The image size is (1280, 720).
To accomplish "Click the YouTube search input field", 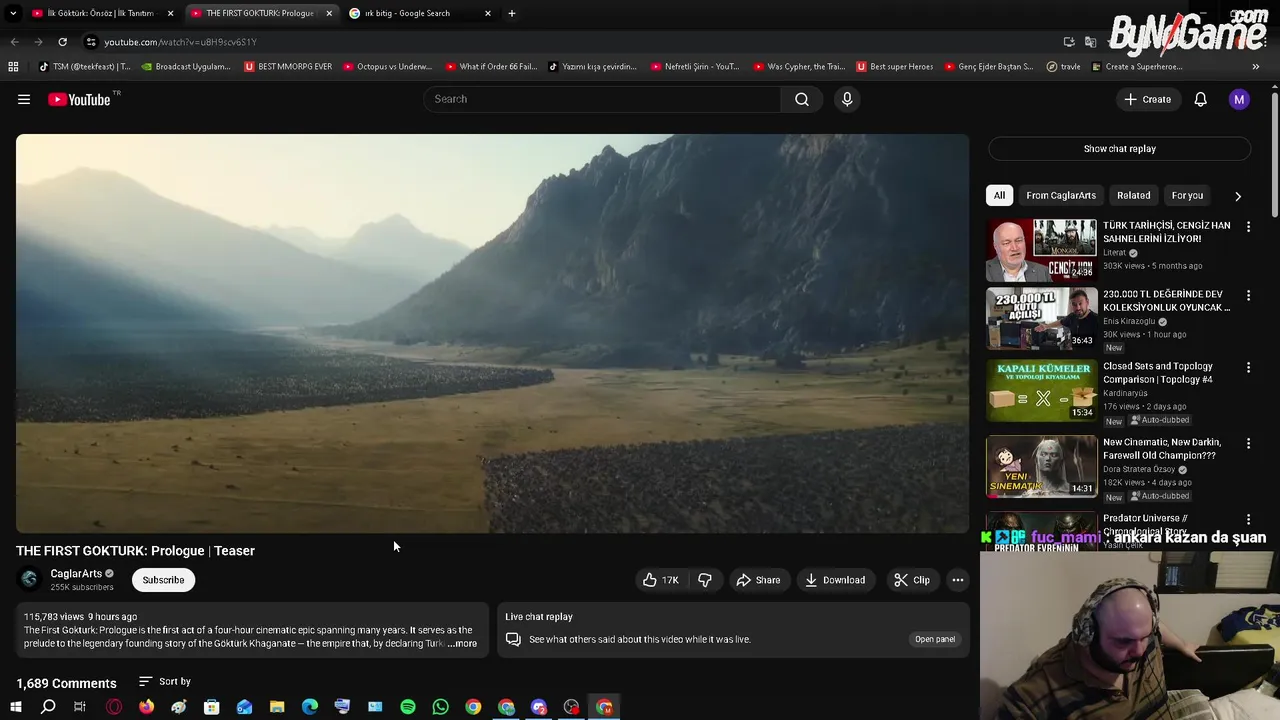I will tap(602, 99).
